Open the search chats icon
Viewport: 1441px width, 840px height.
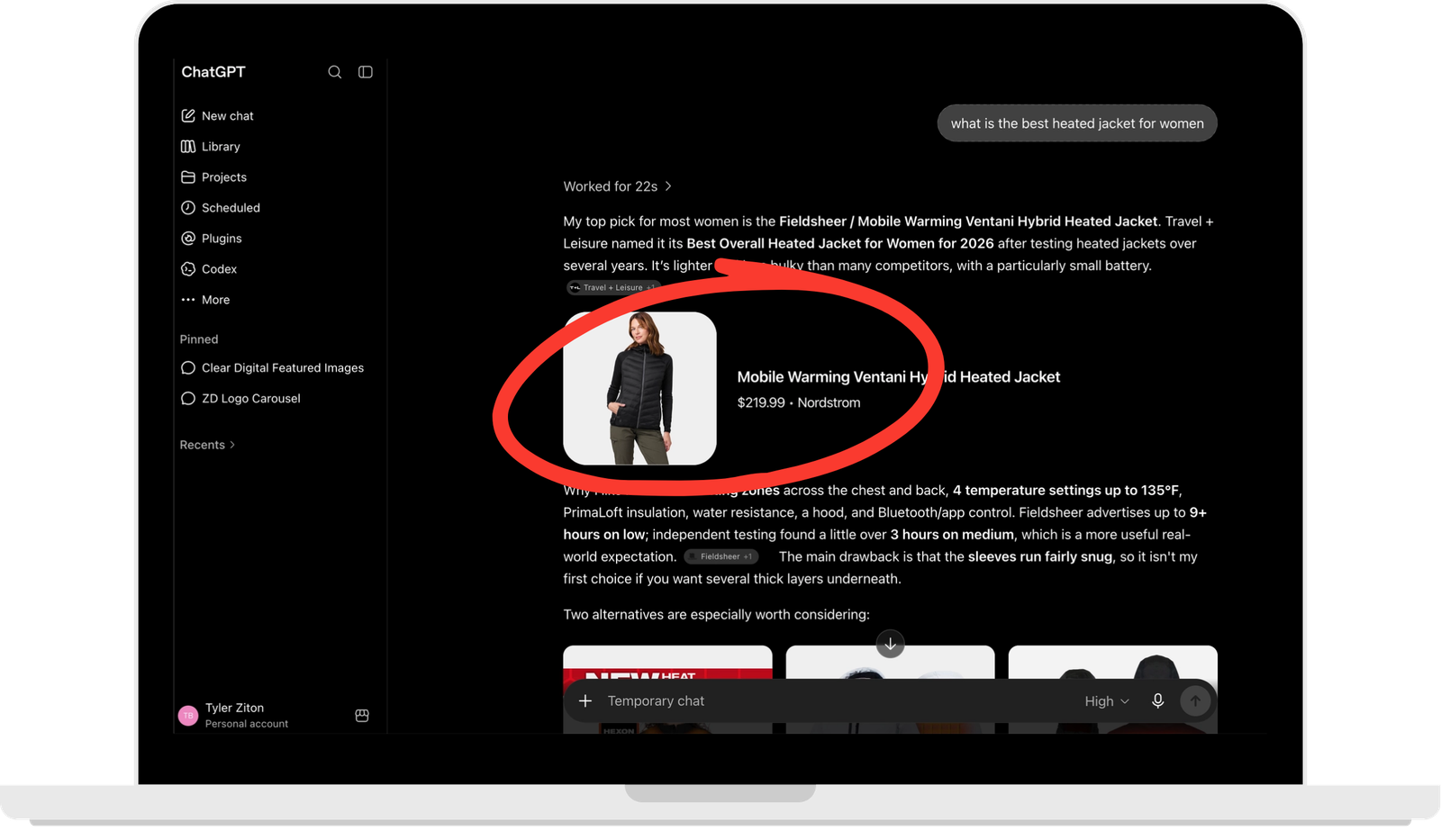[335, 72]
